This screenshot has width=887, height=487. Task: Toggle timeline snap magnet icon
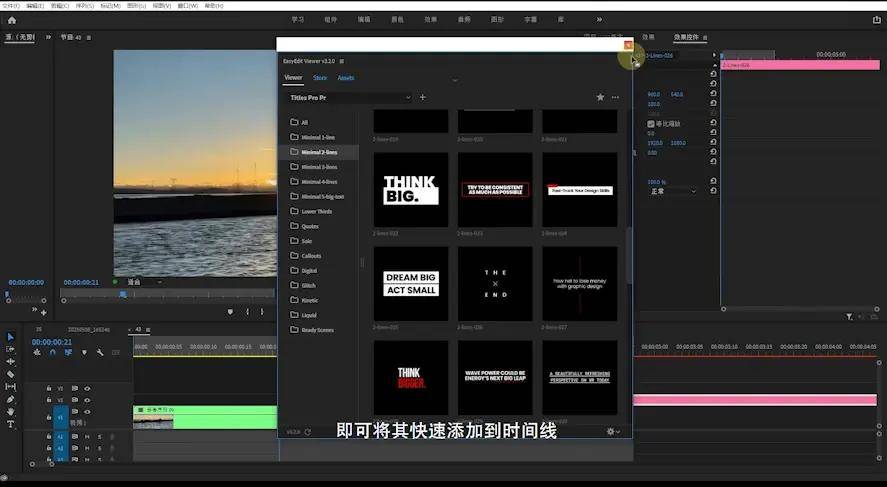53,352
